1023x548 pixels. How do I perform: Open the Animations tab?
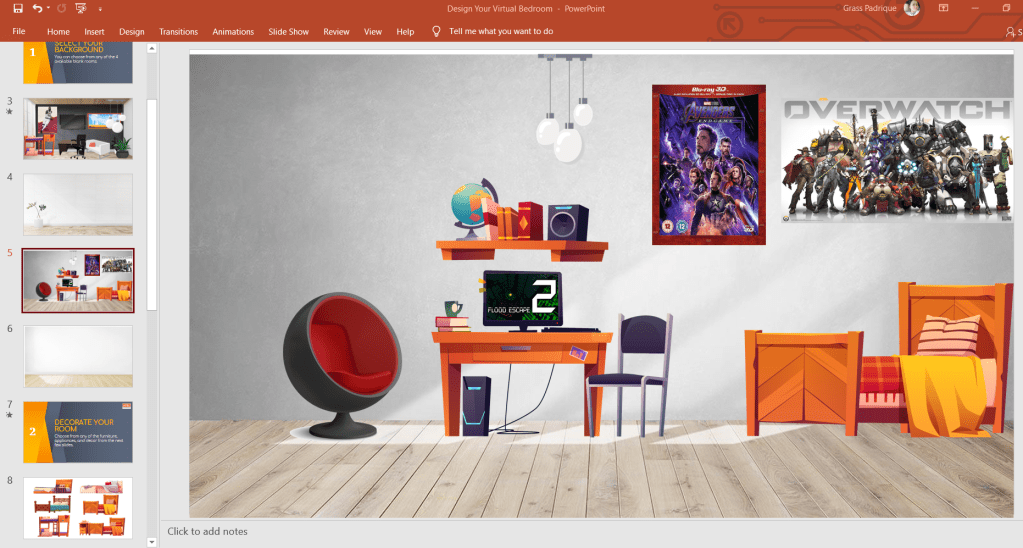pos(233,32)
